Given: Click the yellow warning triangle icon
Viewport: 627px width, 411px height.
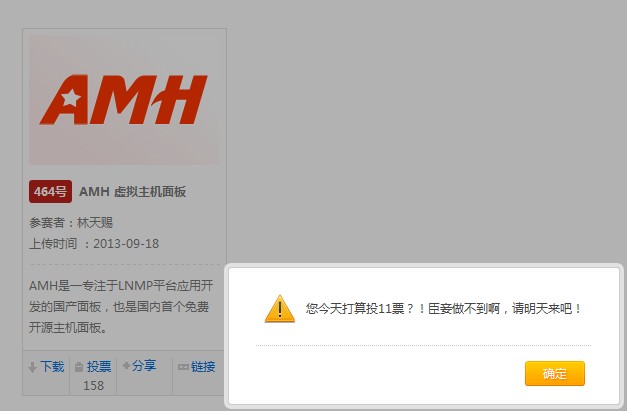Looking at the screenshot, I should (x=280, y=309).
